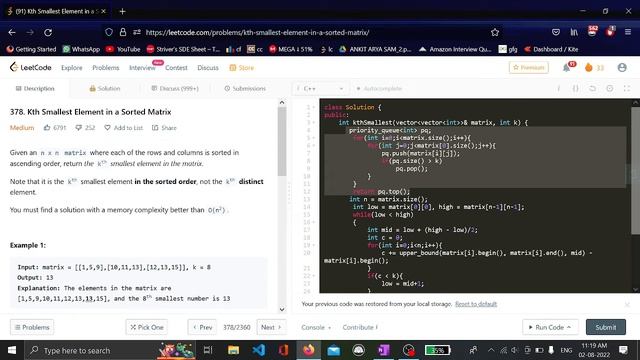Image resolution: width=640 pixels, height=360 pixels.
Task: Open the Firefox library icon
Action: point(574,32)
